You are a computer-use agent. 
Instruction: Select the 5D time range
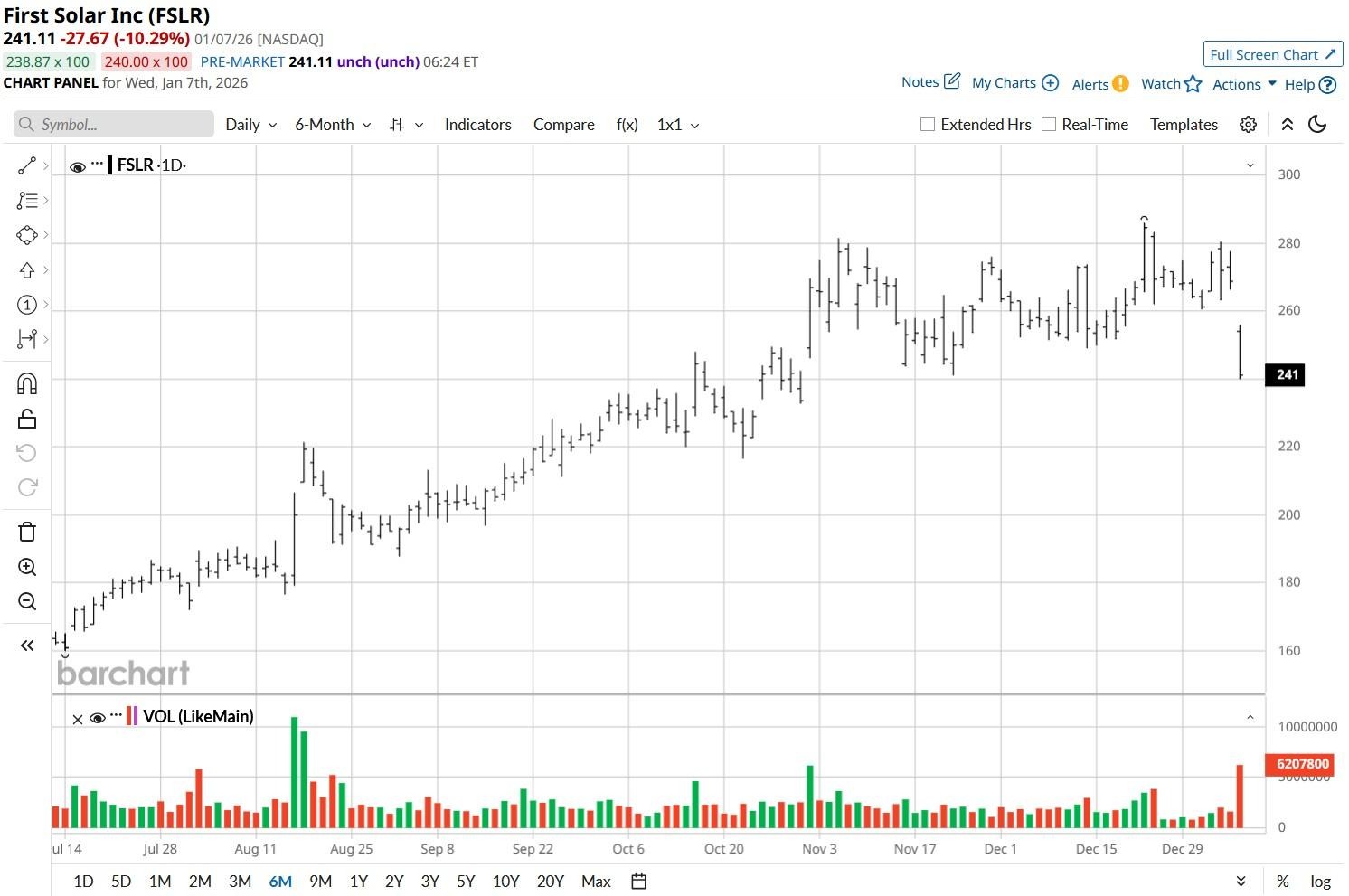(121, 882)
